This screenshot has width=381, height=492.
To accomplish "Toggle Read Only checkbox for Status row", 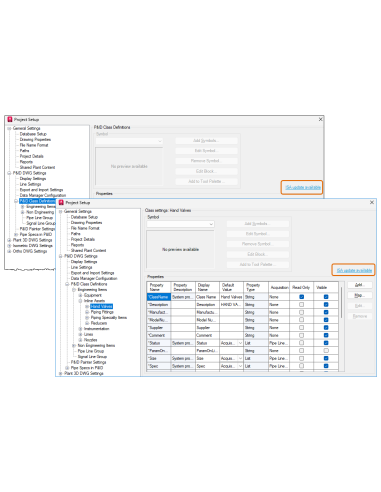I will coord(301,343).
